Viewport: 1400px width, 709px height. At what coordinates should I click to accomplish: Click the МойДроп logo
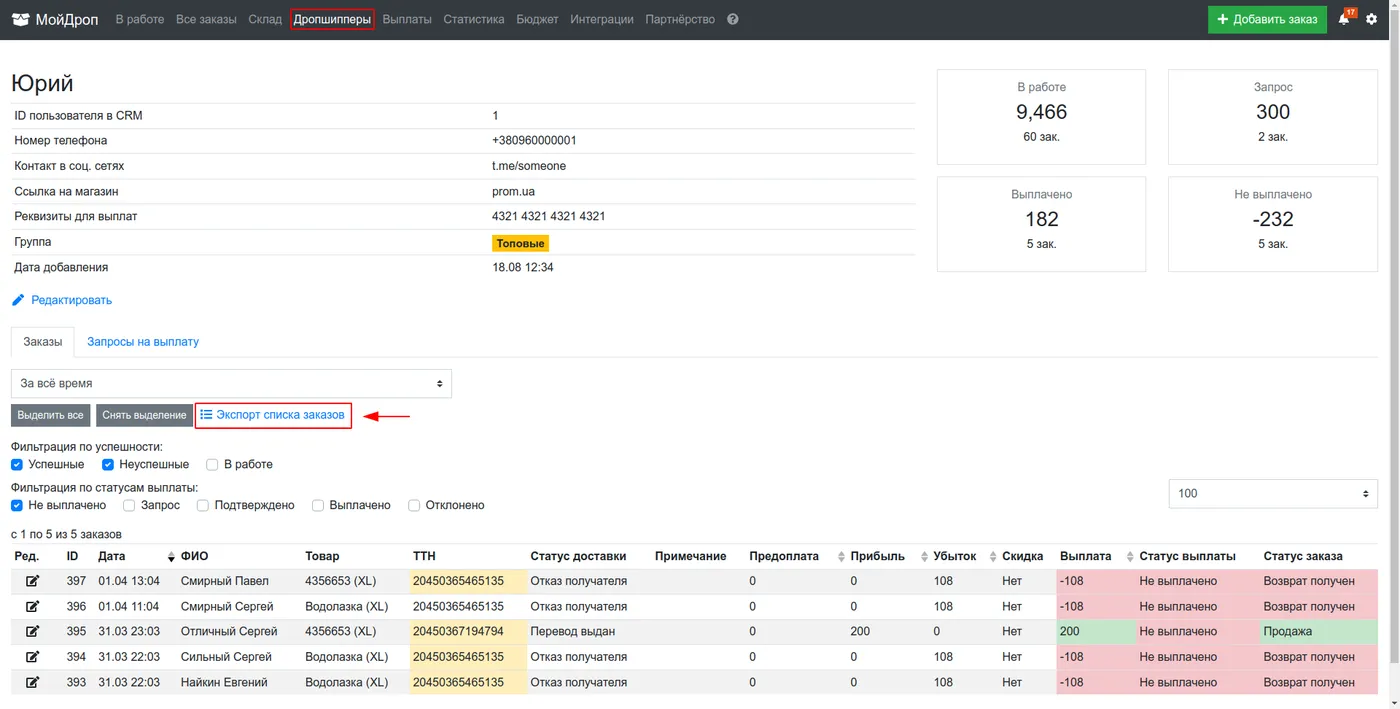point(55,19)
